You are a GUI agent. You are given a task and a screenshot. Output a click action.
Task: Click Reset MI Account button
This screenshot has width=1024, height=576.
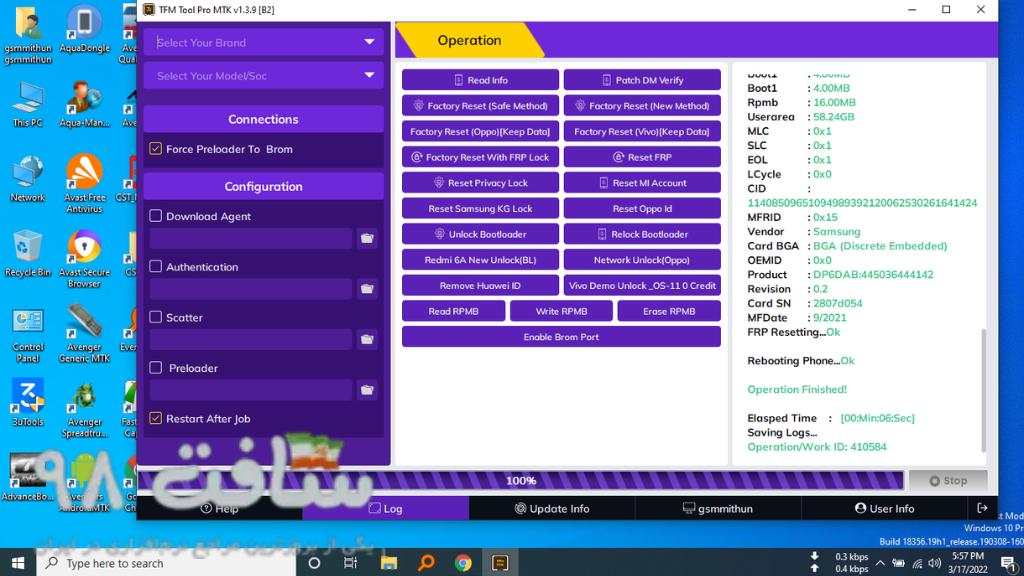[x=642, y=183]
